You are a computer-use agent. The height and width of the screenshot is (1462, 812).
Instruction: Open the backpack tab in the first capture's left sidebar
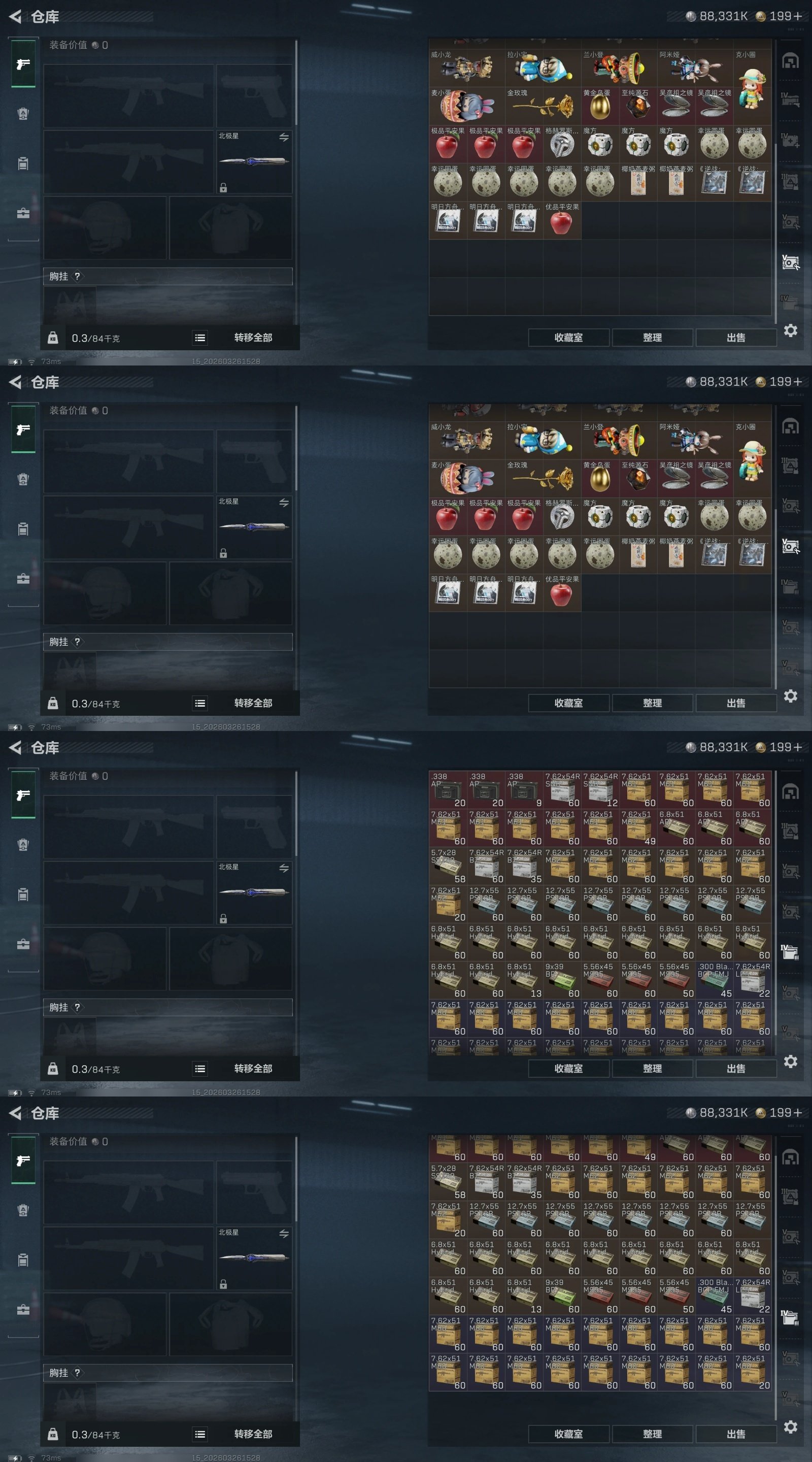click(x=23, y=163)
